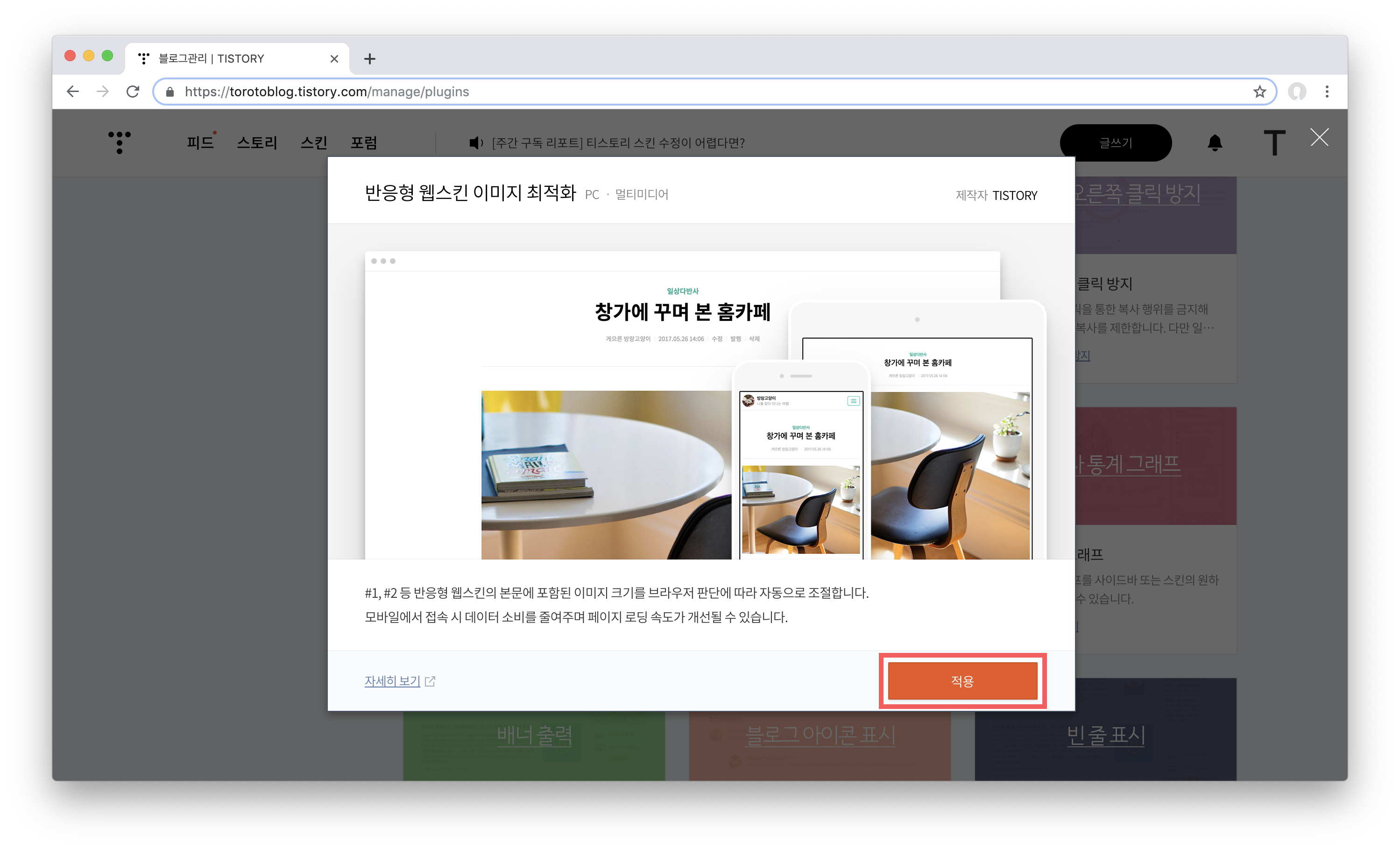Bookmark this page with star icon
This screenshot has height=850, width=1400.
tap(1259, 92)
